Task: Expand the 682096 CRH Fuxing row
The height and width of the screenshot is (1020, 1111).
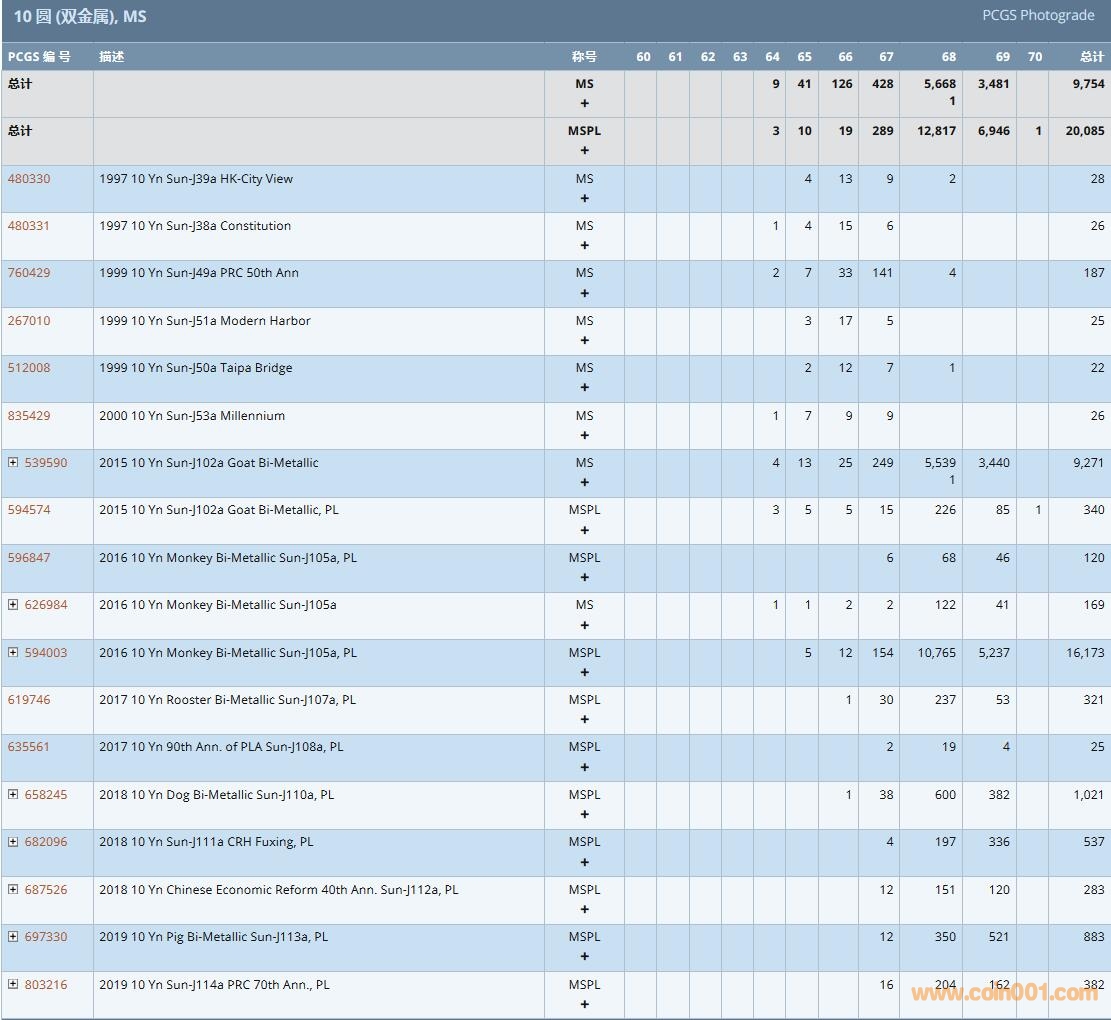Action: (x=13, y=842)
